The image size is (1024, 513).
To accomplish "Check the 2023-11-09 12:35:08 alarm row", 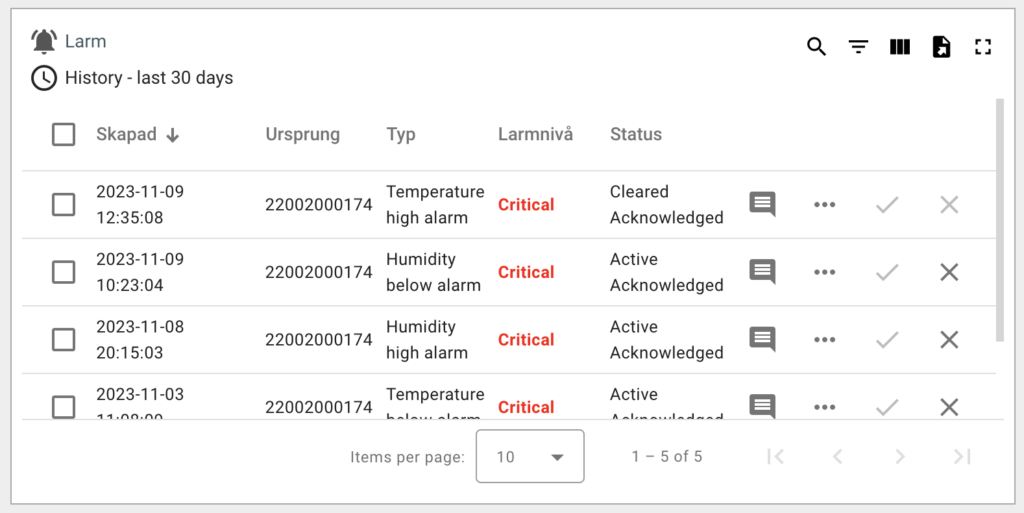I will pos(64,205).
